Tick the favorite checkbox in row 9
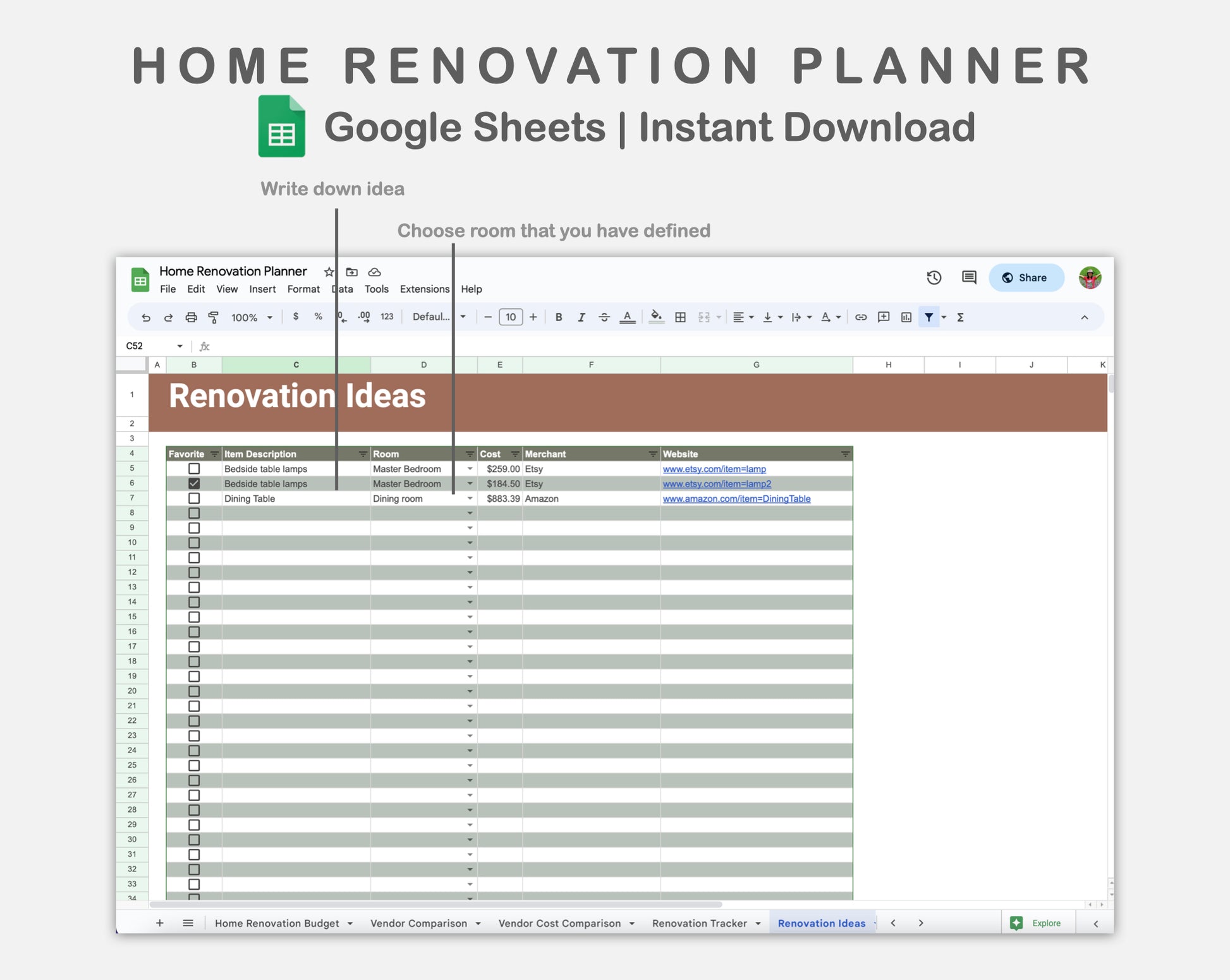1230x980 pixels. [194, 528]
